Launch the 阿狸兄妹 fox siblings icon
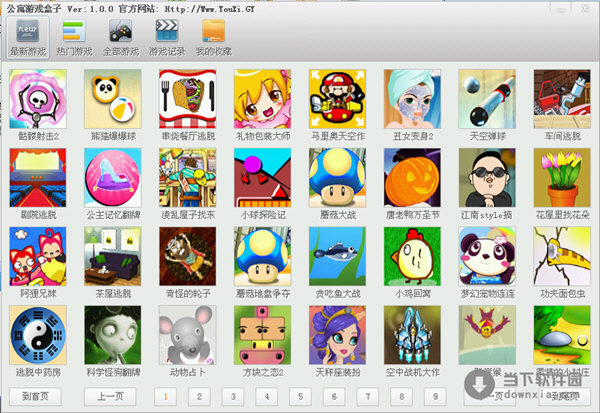This screenshot has height=413, width=600. (38, 256)
